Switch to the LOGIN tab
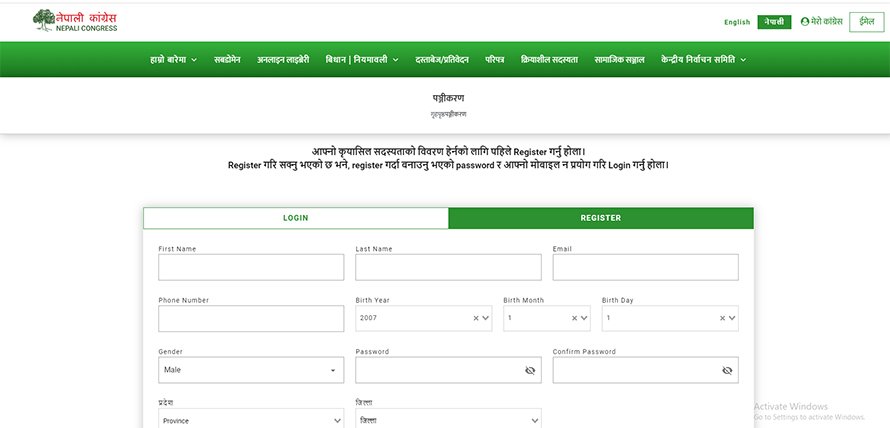The image size is (890, 428). (x=295, y=218)
